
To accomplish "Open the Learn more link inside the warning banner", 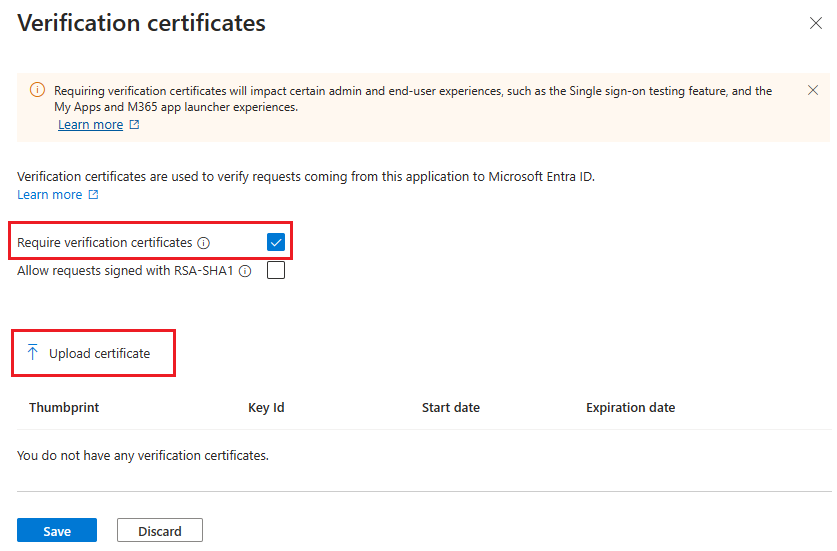I will [90, 125].
